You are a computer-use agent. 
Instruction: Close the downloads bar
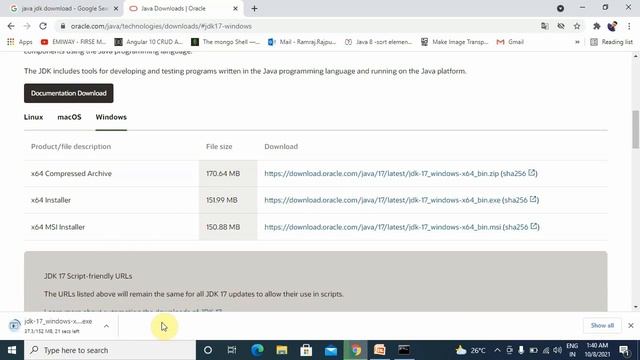point(631,325)
